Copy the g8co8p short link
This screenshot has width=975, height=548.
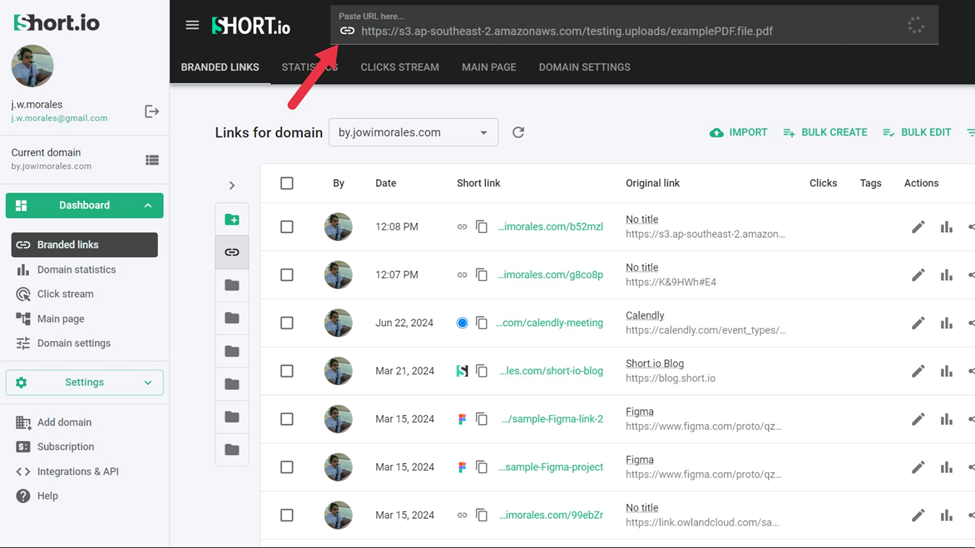click(482, 274)
